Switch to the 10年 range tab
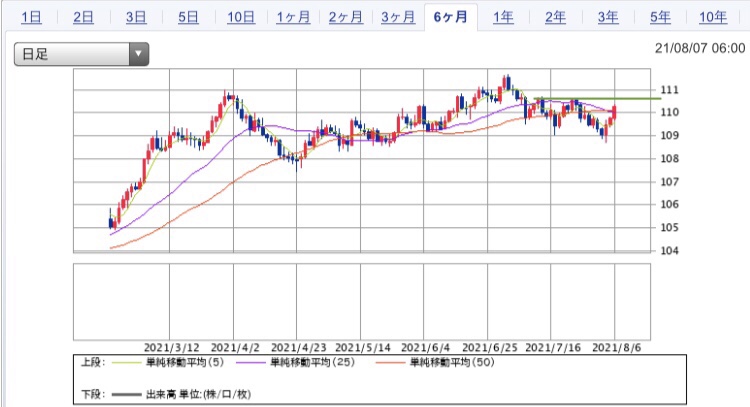Image resolution: width=750 pixels, height=407 pixels. click(713, 18)
